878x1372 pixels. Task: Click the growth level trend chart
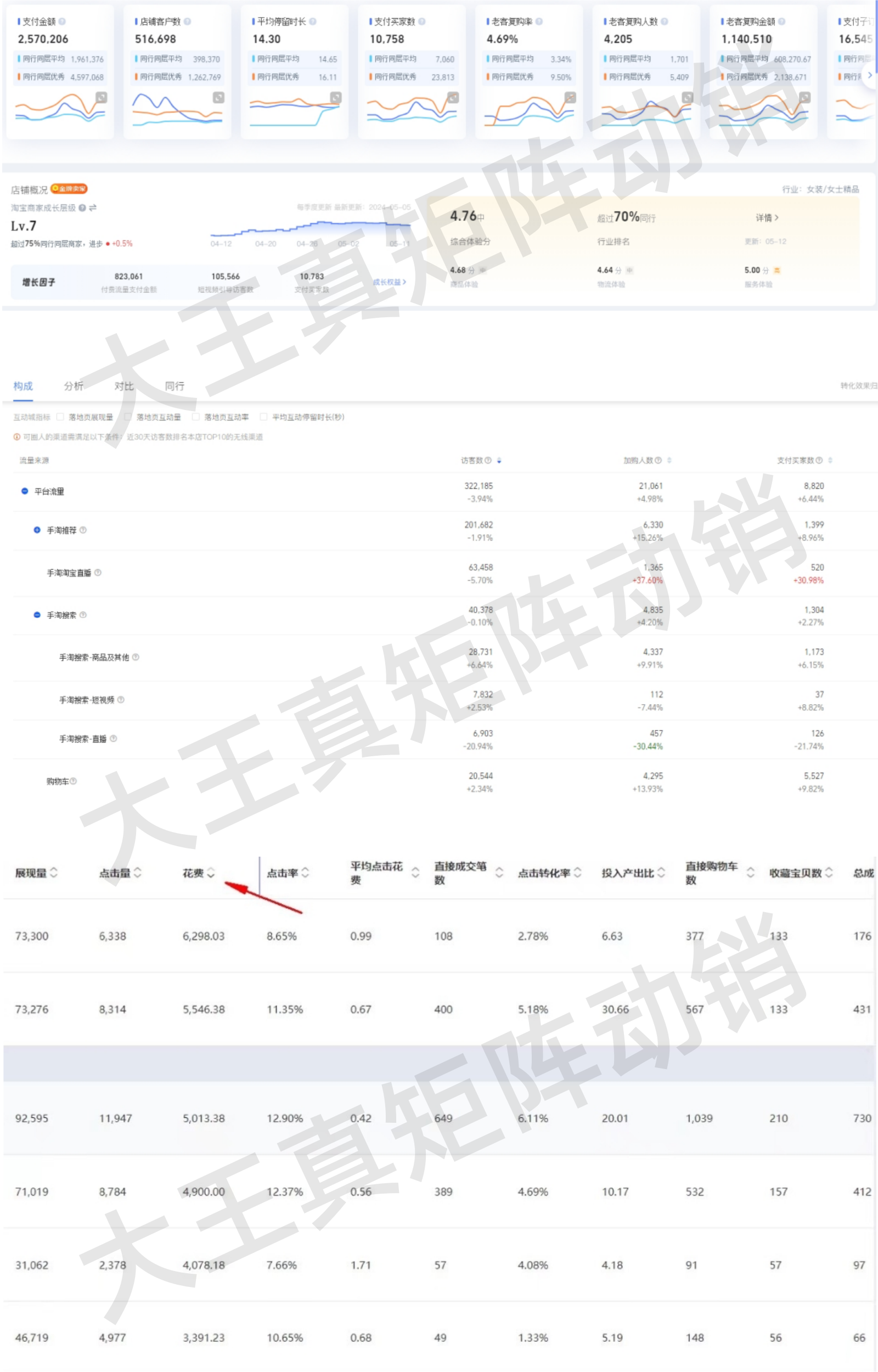click(311, 229)
